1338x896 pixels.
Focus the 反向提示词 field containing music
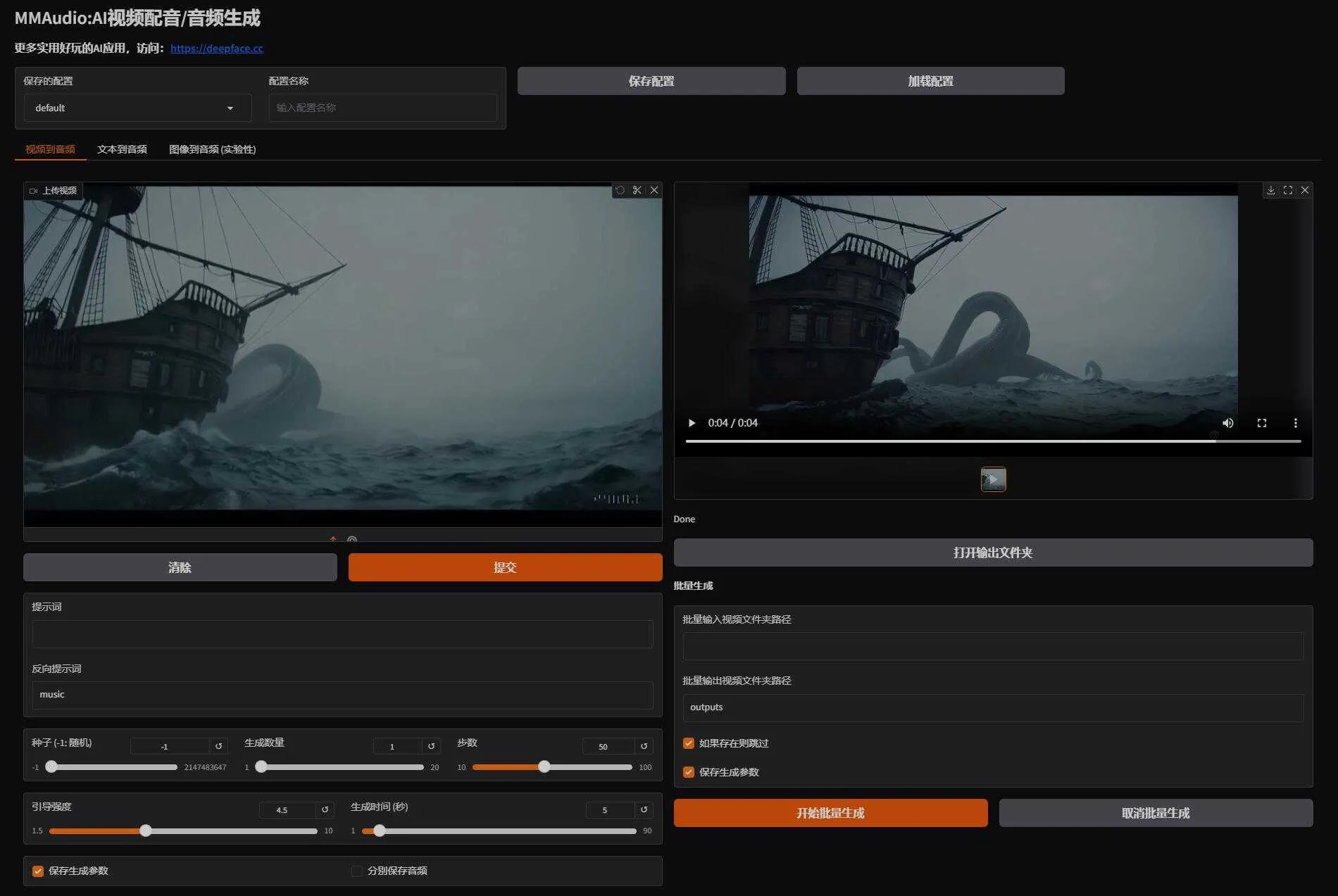[342, 695]
